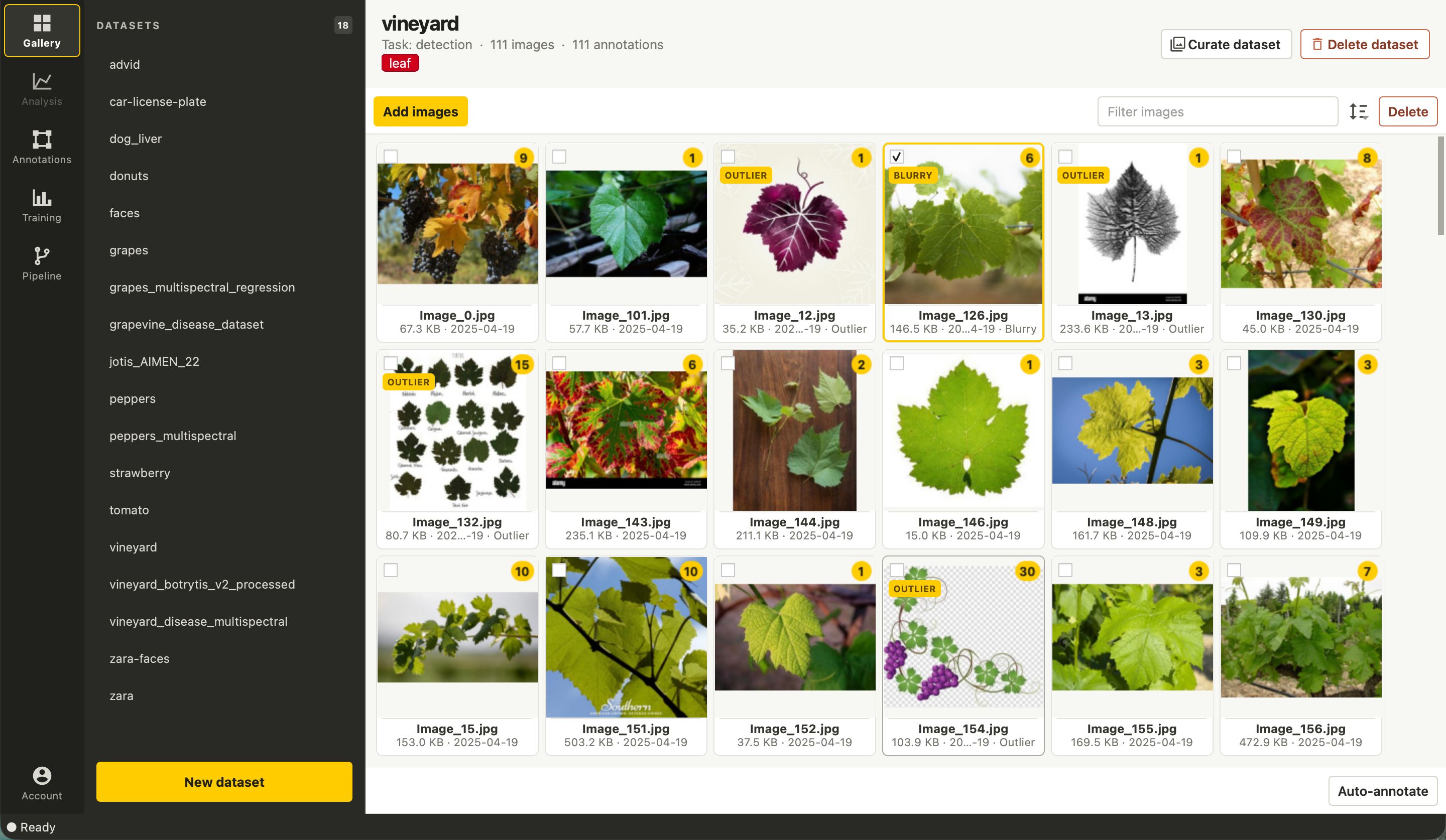The image size is (1446, 840).
Task: Open the grapevine_disease_dataset entry
Action: (x=224, y=325)
